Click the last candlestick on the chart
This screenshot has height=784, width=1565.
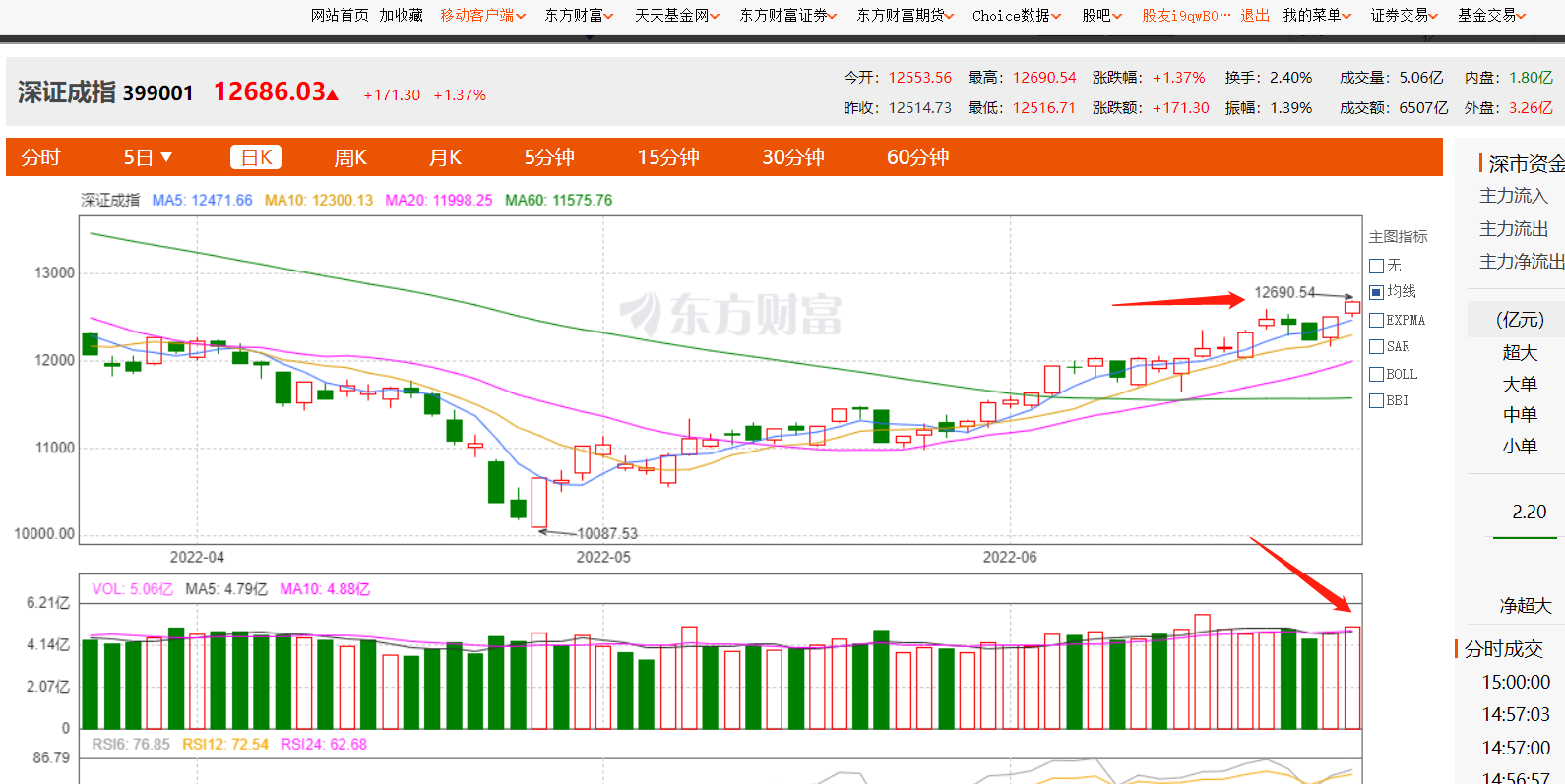(1352, 307)
